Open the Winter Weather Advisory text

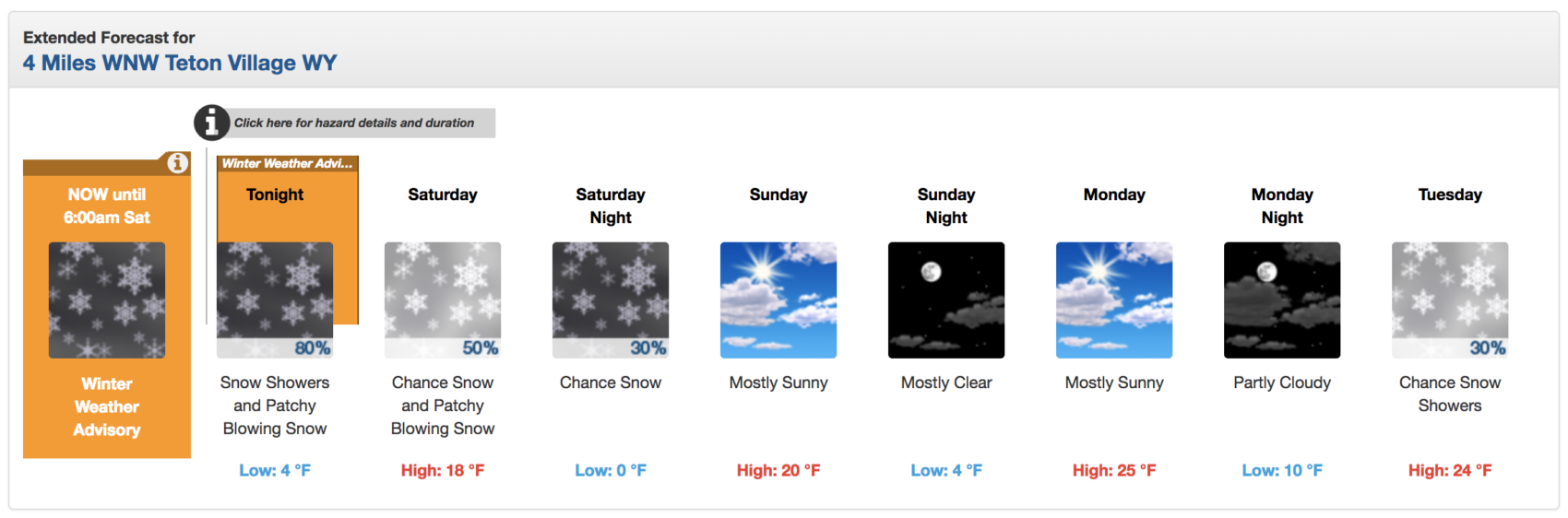[x=107, y=406]
